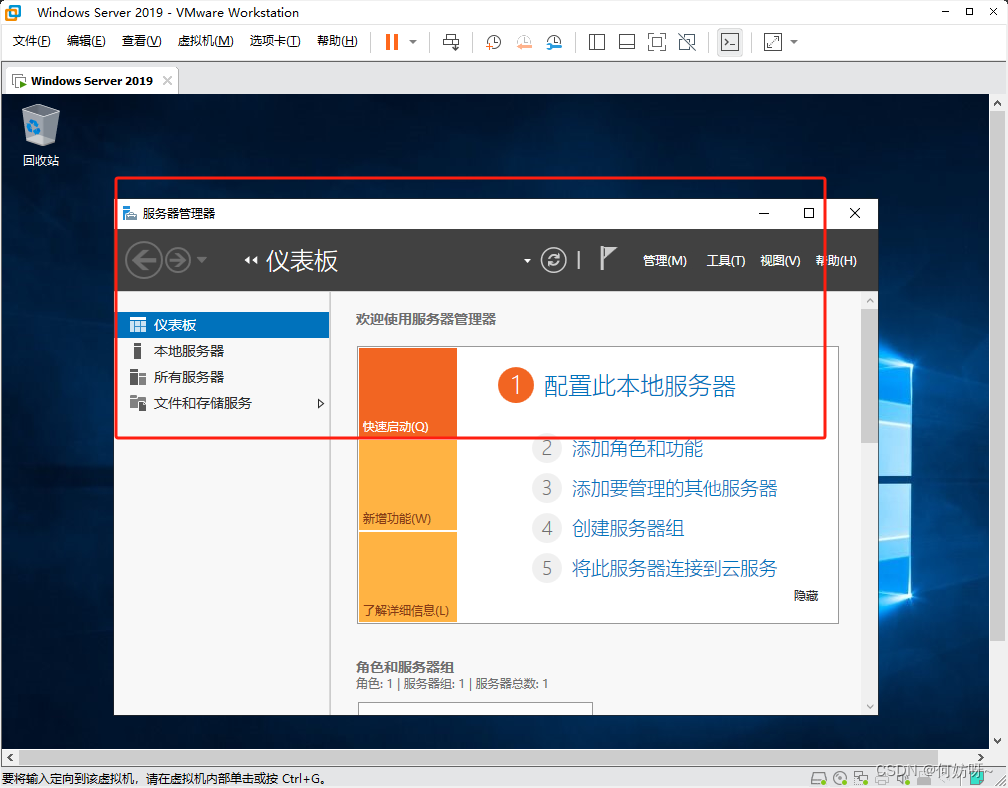The height and width of the screenshot is (788, 1008).
Task: Toggle thumbnail bar view icon
Action: [627, 42]
